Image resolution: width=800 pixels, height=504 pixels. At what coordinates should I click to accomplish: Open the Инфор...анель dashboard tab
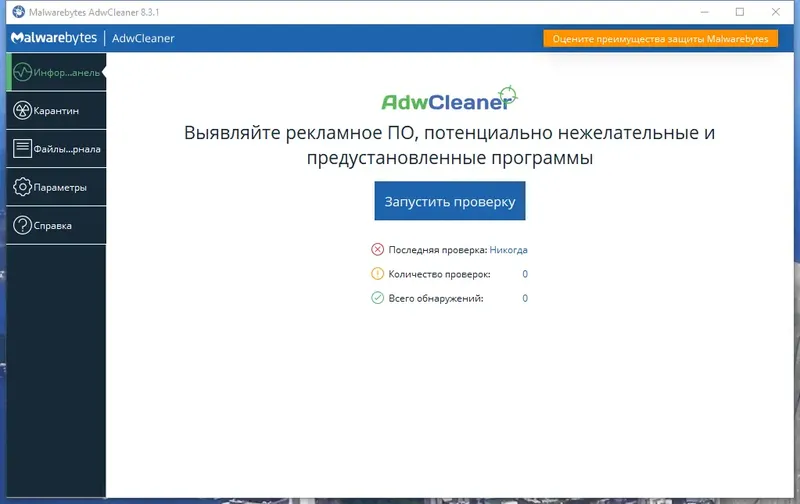click(x=56, y=72)
